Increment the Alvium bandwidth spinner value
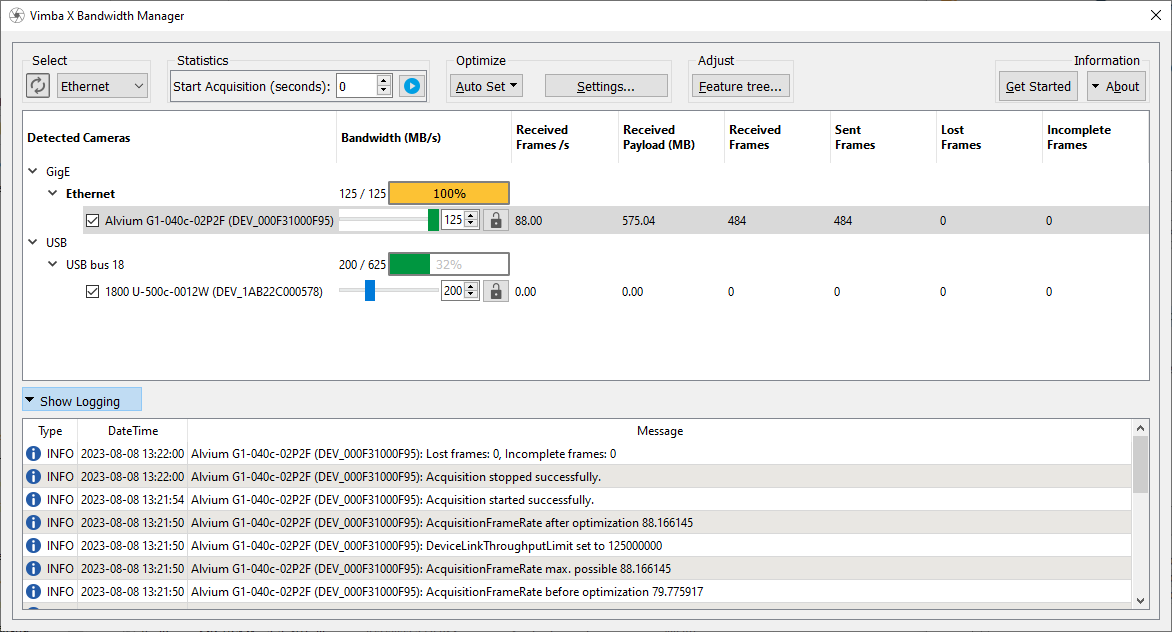Screen dimensions: 1172x632 [x=472, y=215]
